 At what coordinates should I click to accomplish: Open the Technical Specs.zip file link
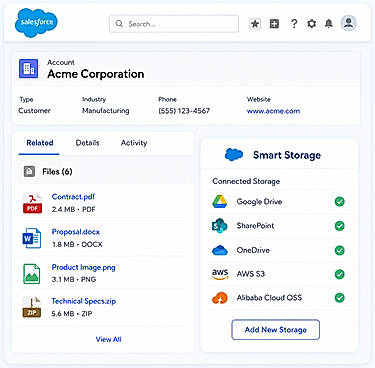(x=83, y=301)
